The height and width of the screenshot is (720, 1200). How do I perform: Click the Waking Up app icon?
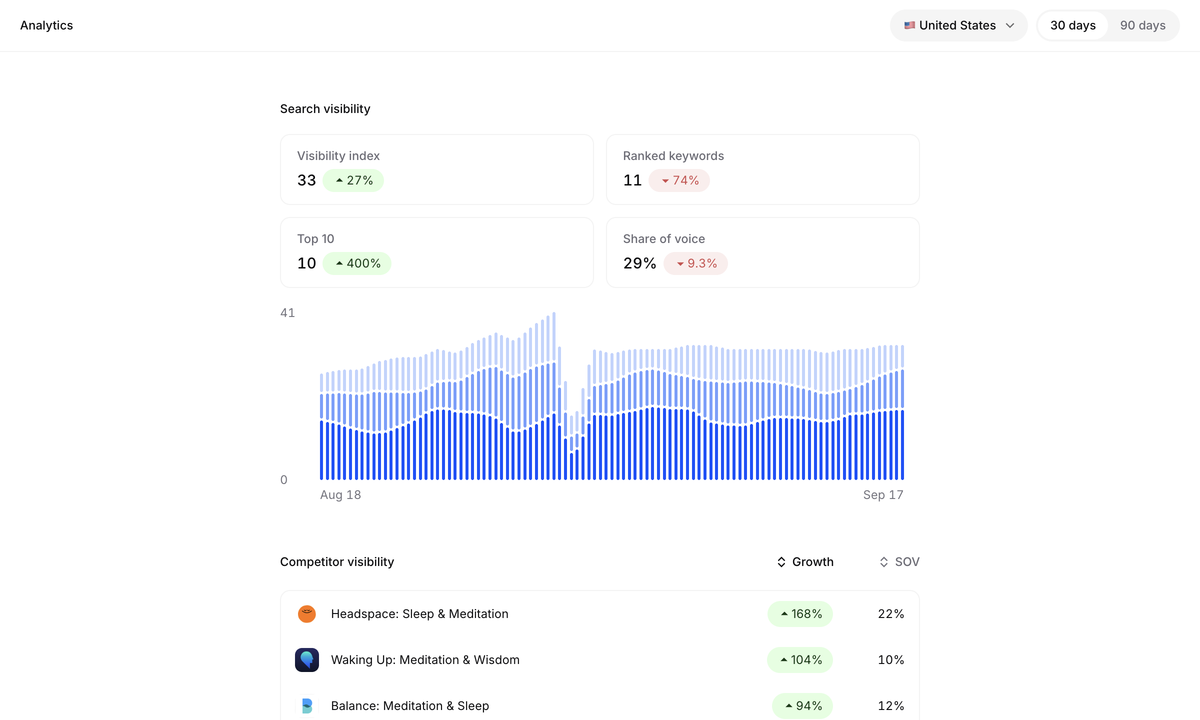[307, 660]
